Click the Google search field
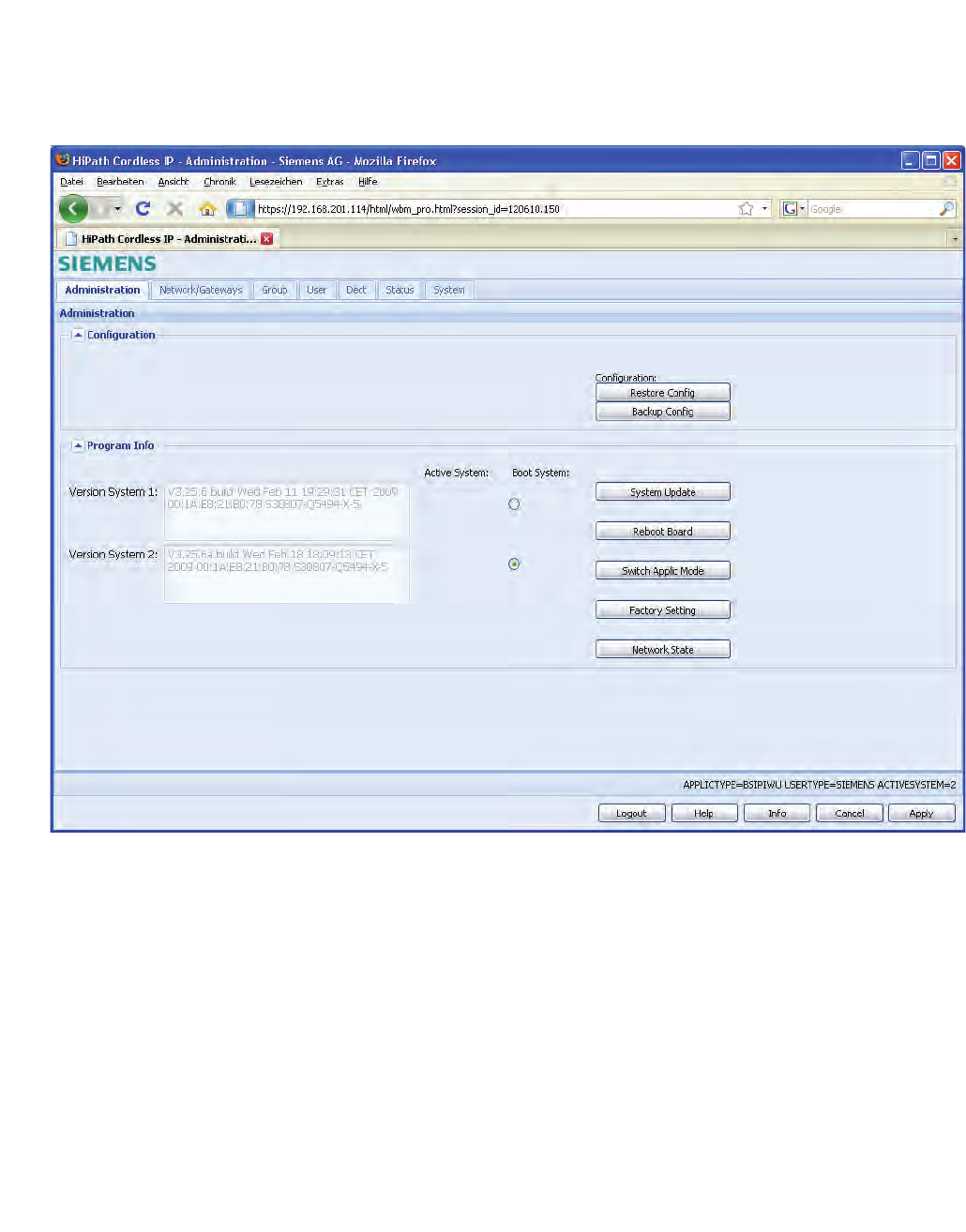Screen dimensions: 966x1232 coord(872,209)
